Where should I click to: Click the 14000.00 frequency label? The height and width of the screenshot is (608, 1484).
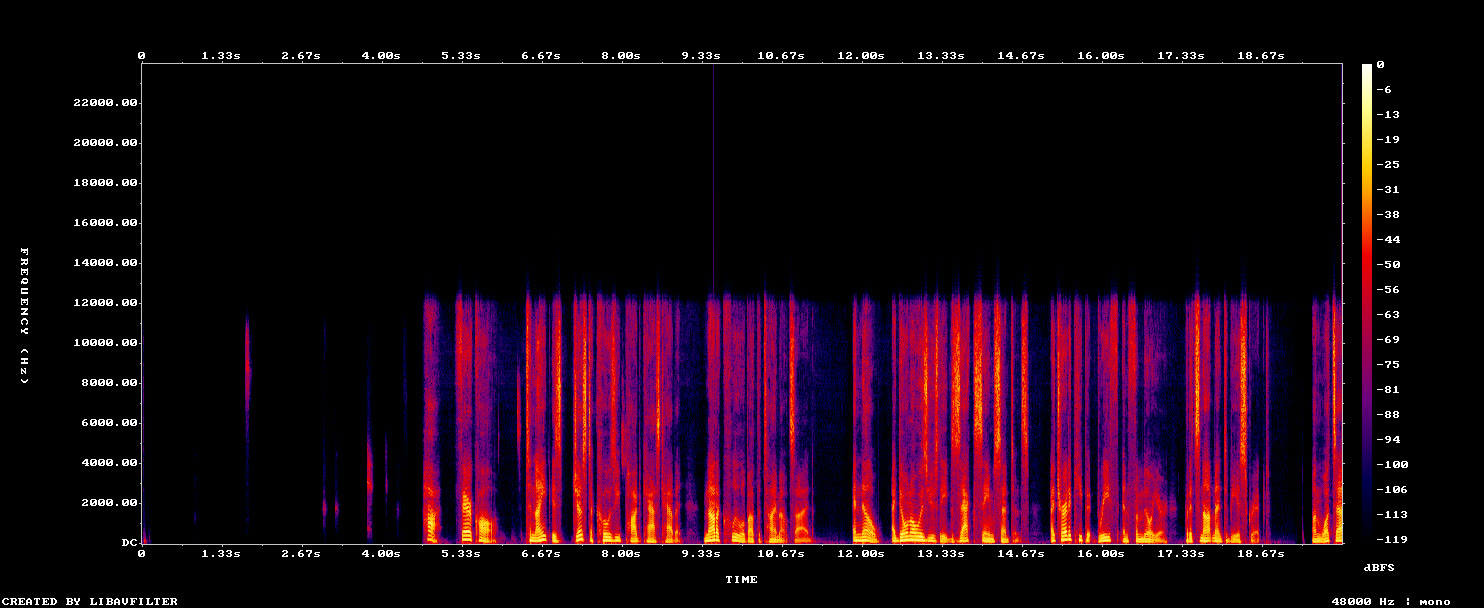point(105,263)
